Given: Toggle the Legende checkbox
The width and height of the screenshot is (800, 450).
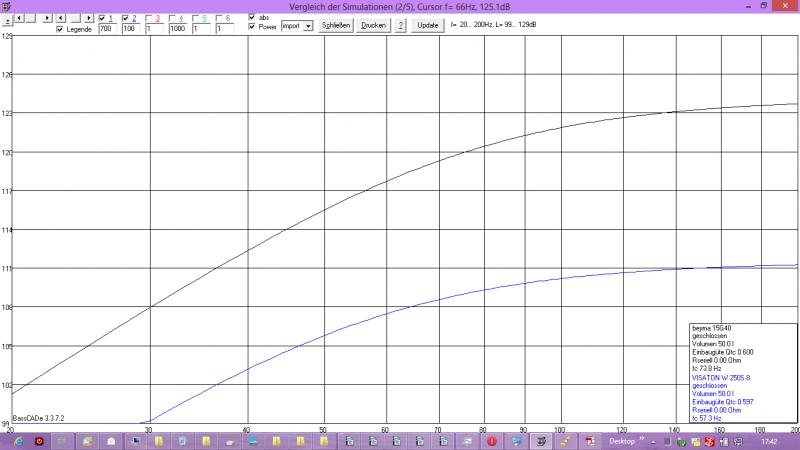Looking at the screenshot, I should pyautogui.click(x=60, y=29).
